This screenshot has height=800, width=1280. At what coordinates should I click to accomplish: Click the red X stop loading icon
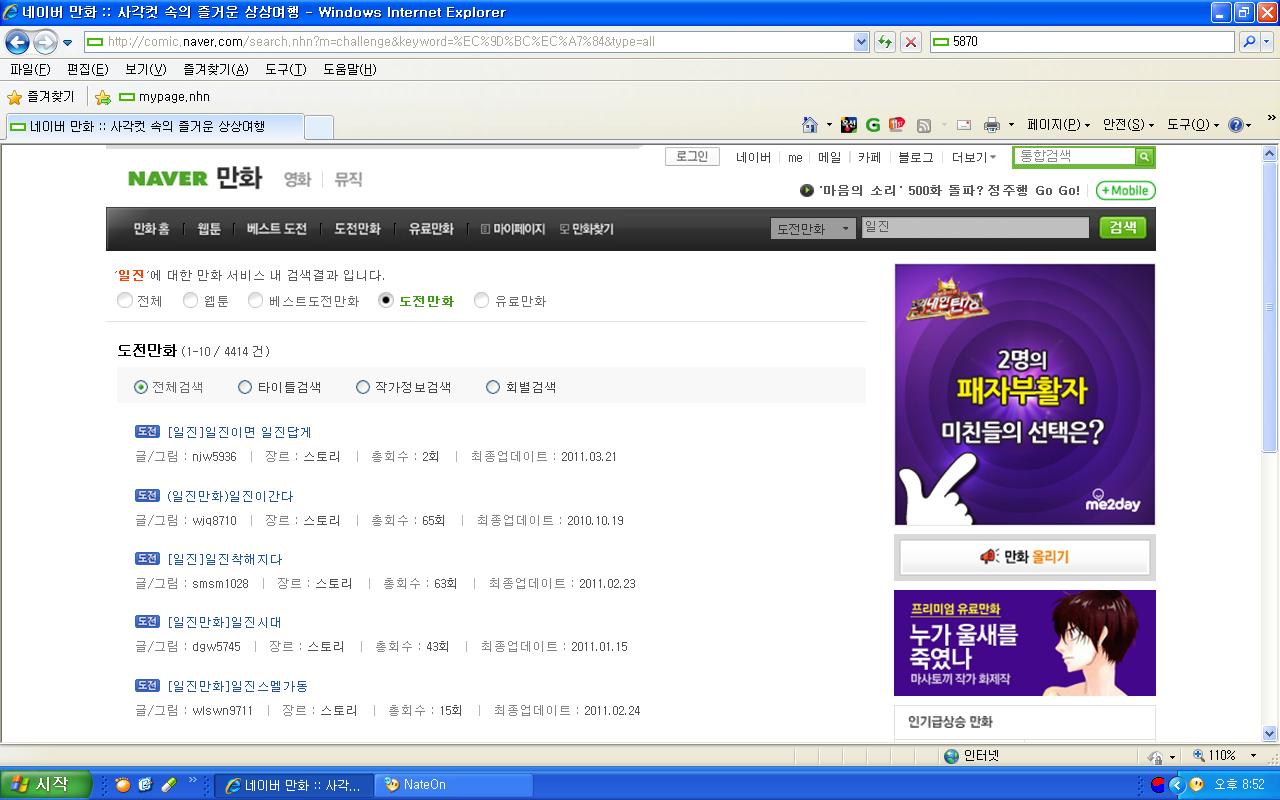tap(910, 42)
